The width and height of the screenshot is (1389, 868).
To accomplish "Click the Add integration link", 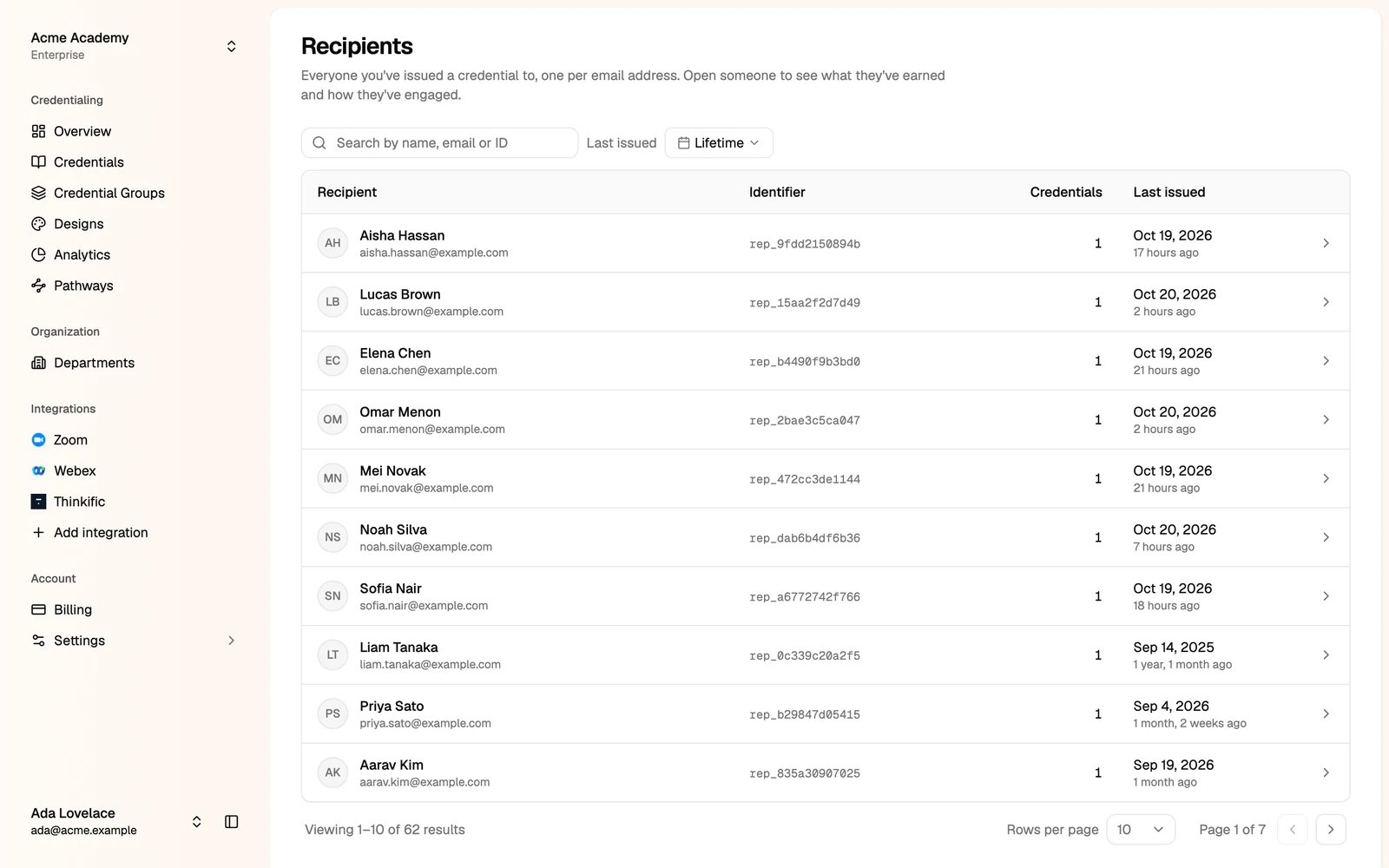I will pyautogui.click(x=101, y=532).
